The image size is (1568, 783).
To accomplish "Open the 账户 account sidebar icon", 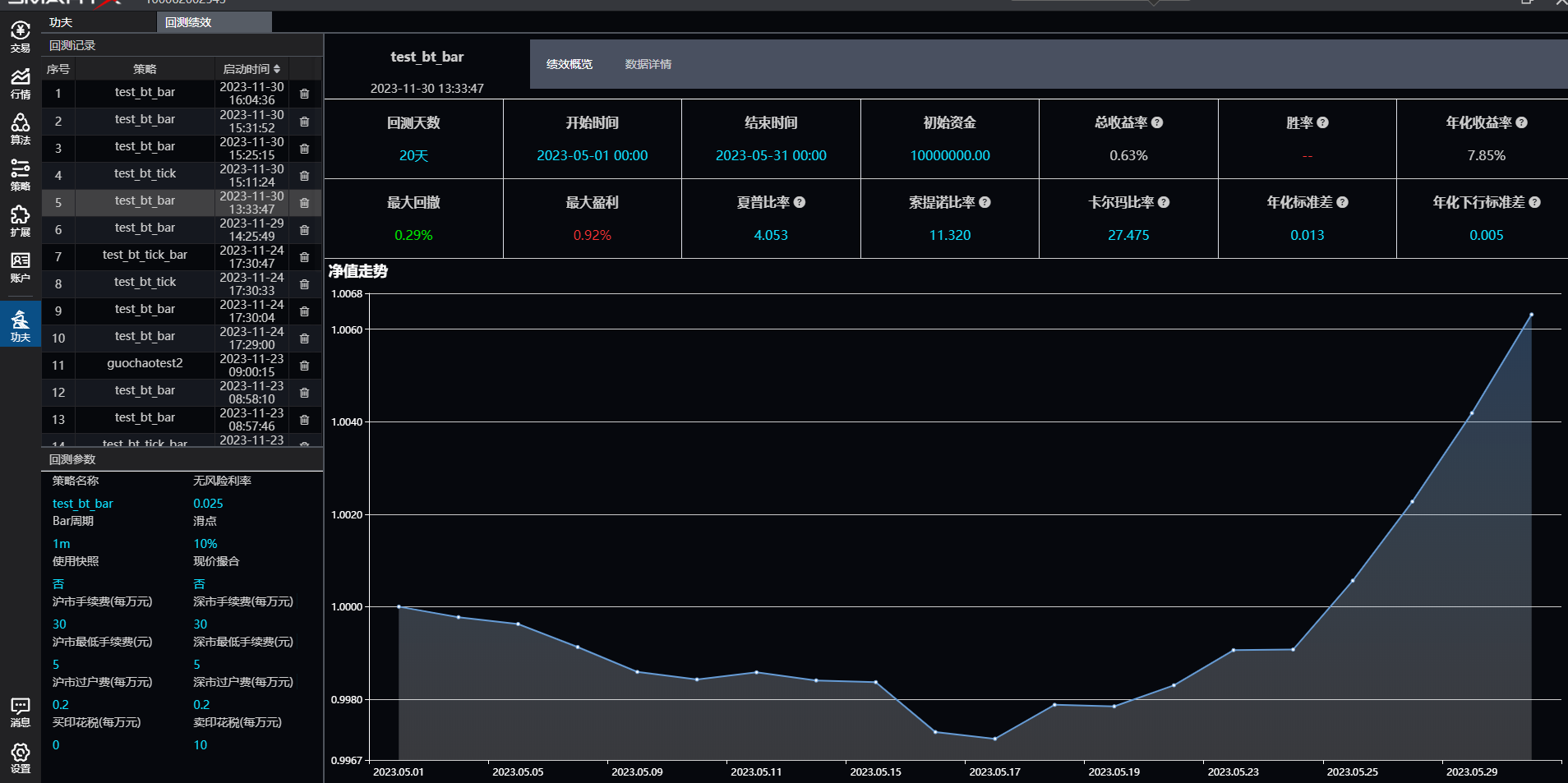I will (x=20, y=267).
